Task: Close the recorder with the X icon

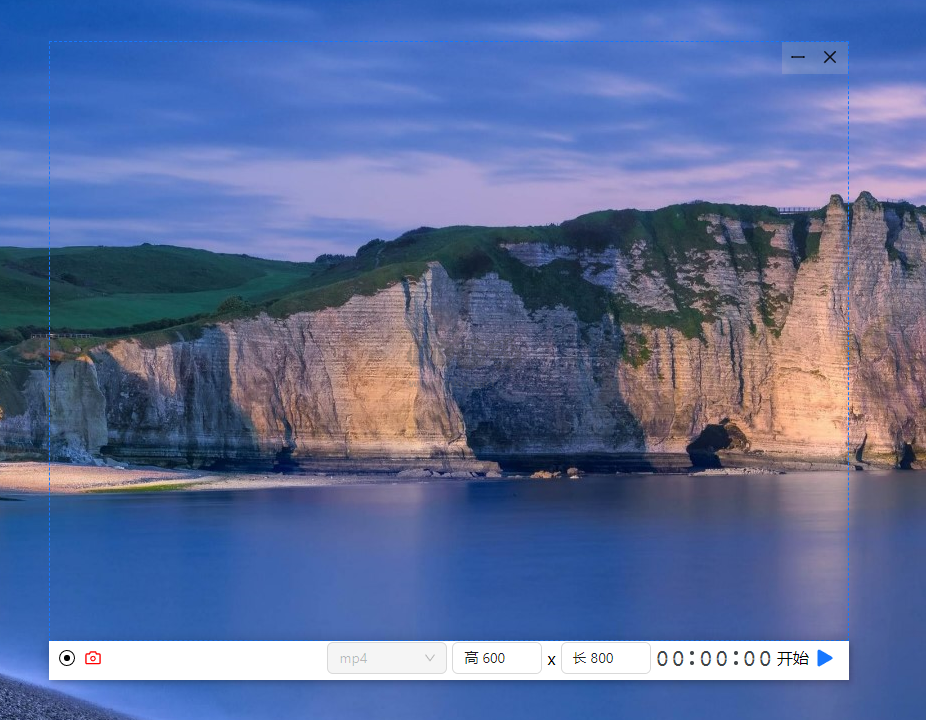Action: pyautogui.click(x=830, y=57)
